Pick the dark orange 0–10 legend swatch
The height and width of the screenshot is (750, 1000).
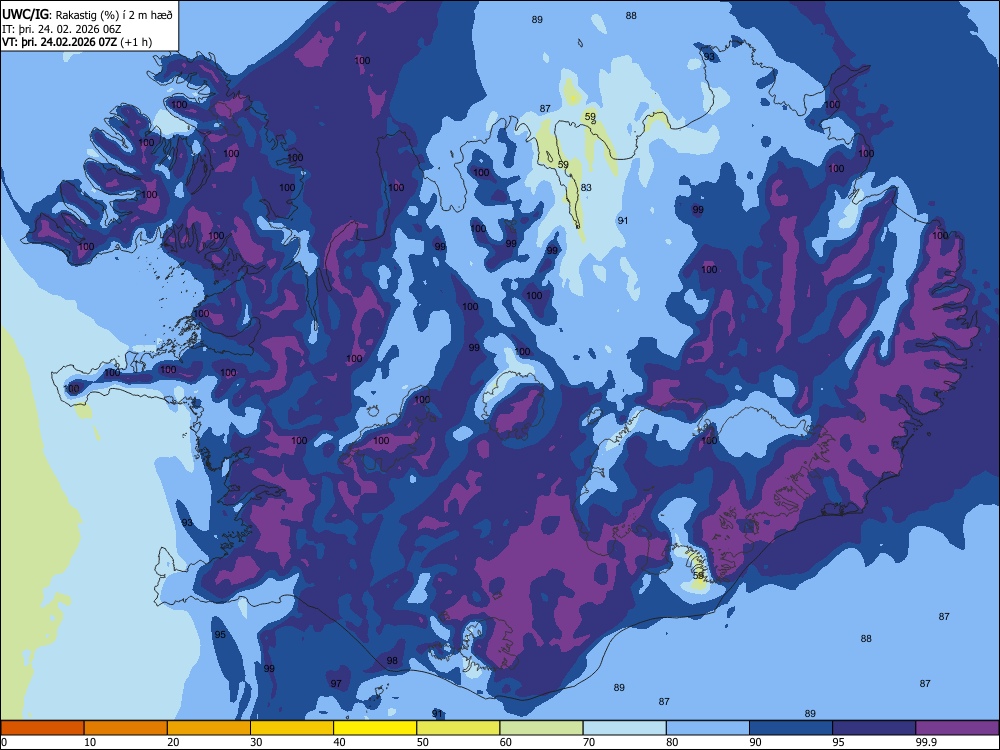(42, 728)
